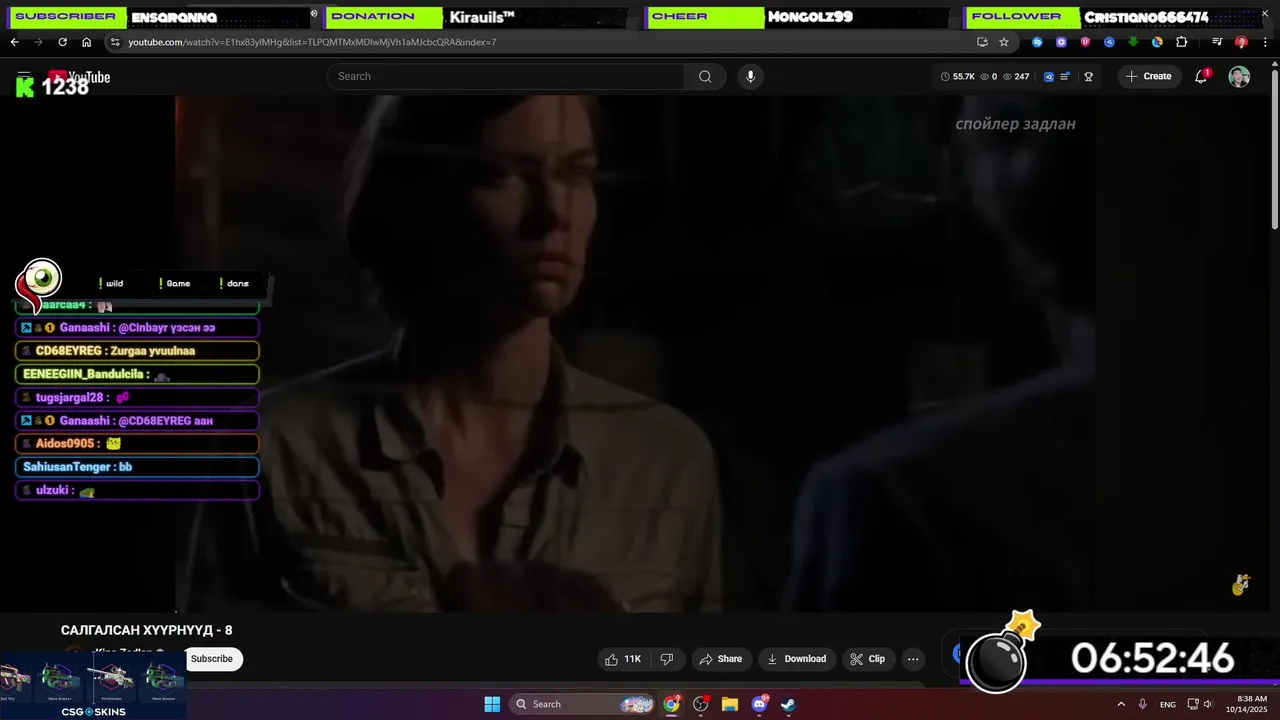Click the !wild command in chat overlay
This screenshot has width=1280, height=720.
(x=111, y=283)
